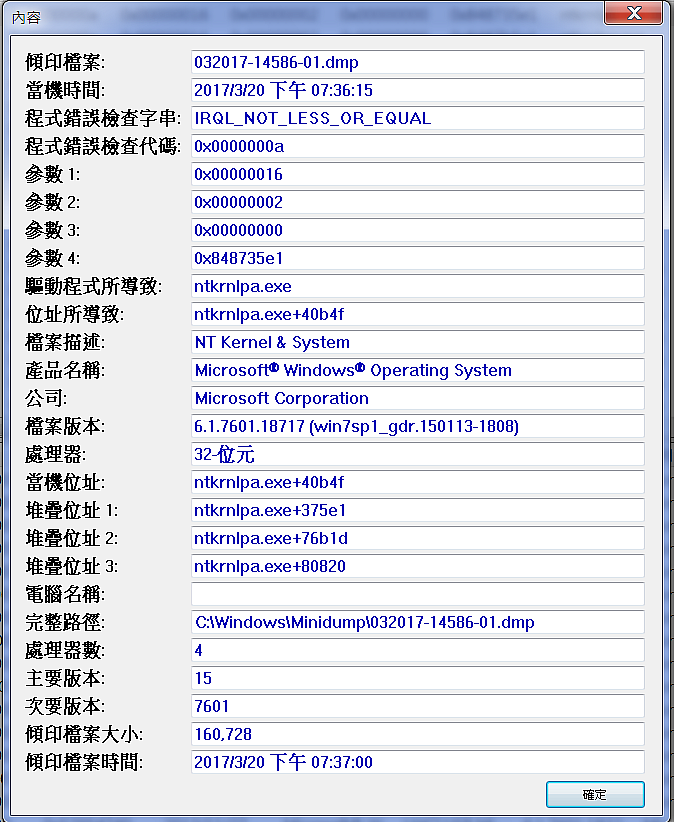
Task: Click the 處理器數 field showing 4
Action: [x=418, y=650]
